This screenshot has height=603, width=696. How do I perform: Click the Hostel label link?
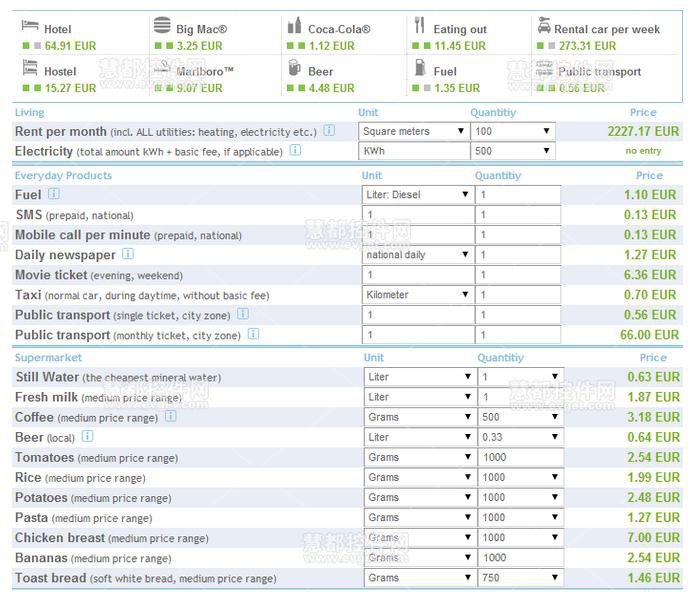pyautogui.click(x=60, y=72)
